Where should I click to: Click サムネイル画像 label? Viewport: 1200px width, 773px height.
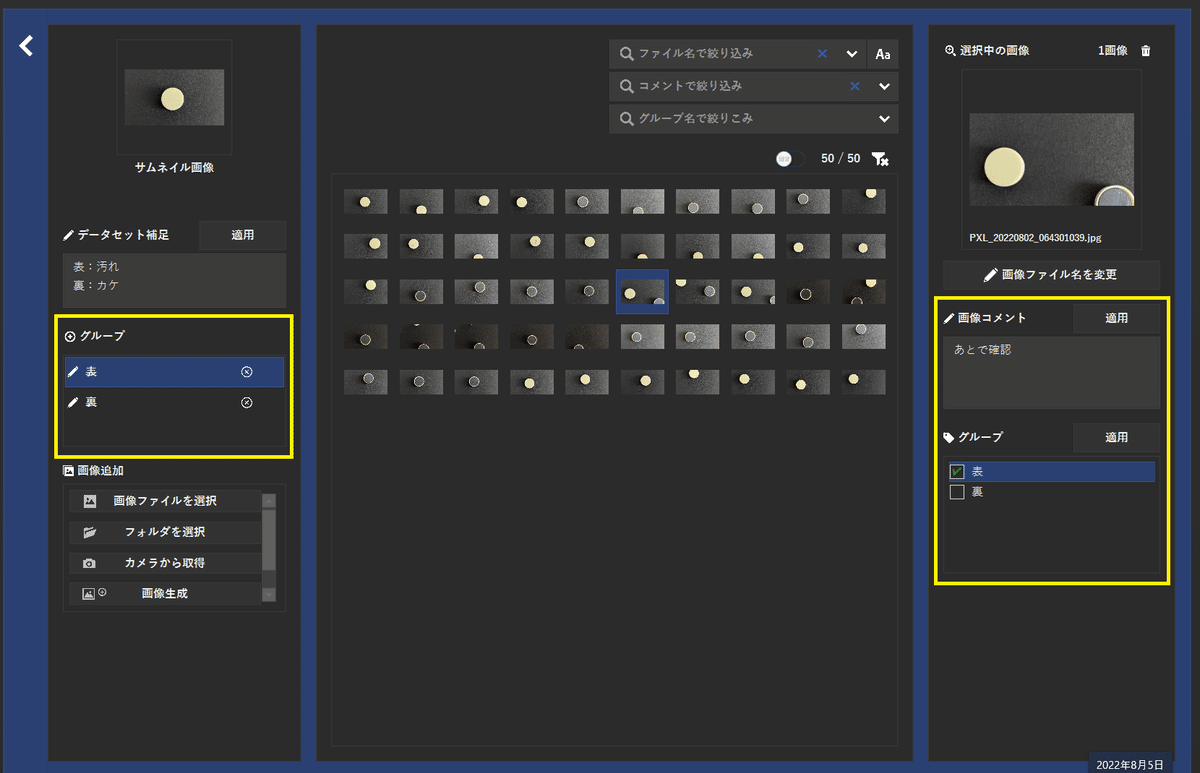click(174, 168)
